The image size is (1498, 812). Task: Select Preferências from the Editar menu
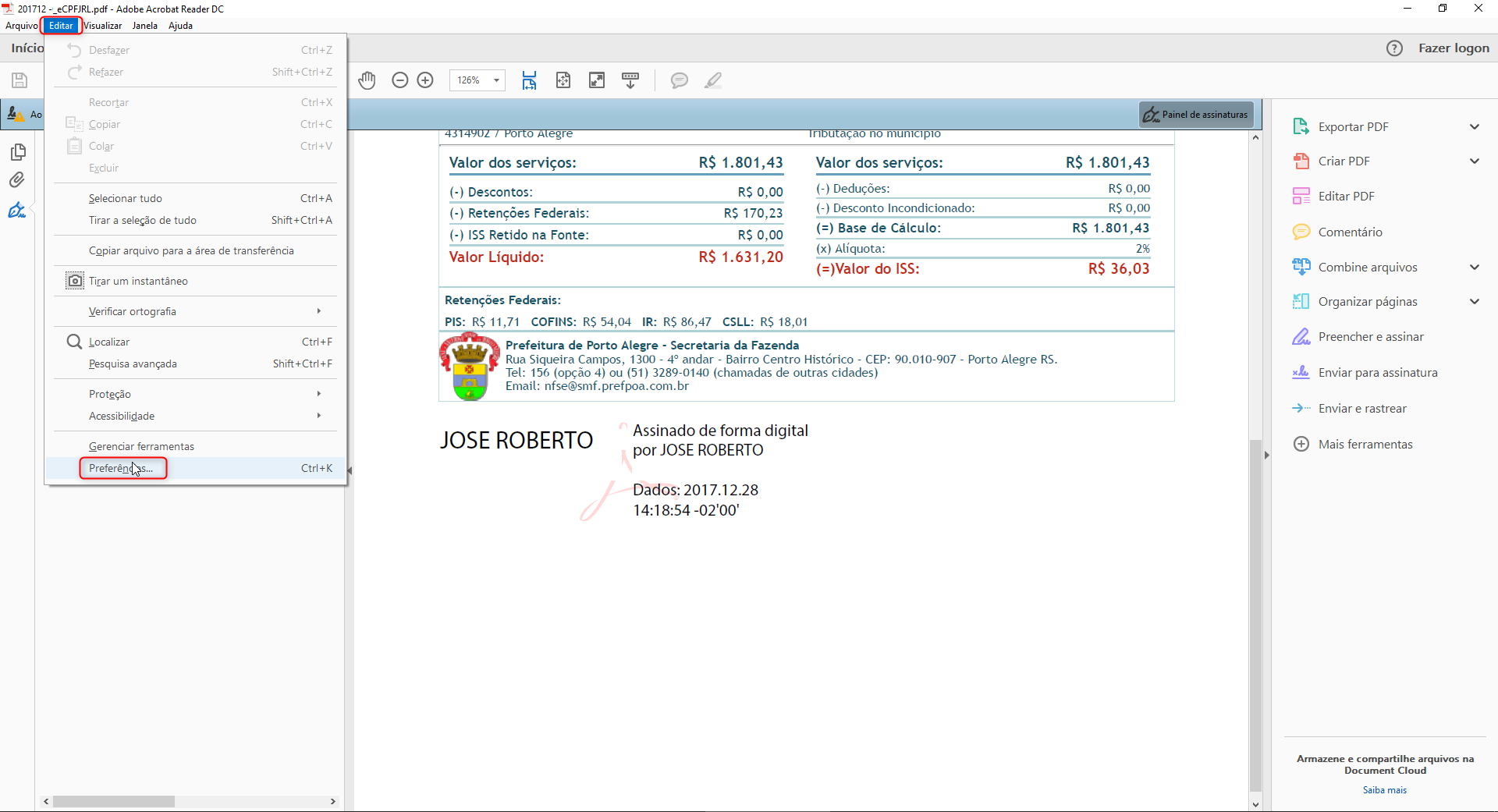click(x=122, y=468)
